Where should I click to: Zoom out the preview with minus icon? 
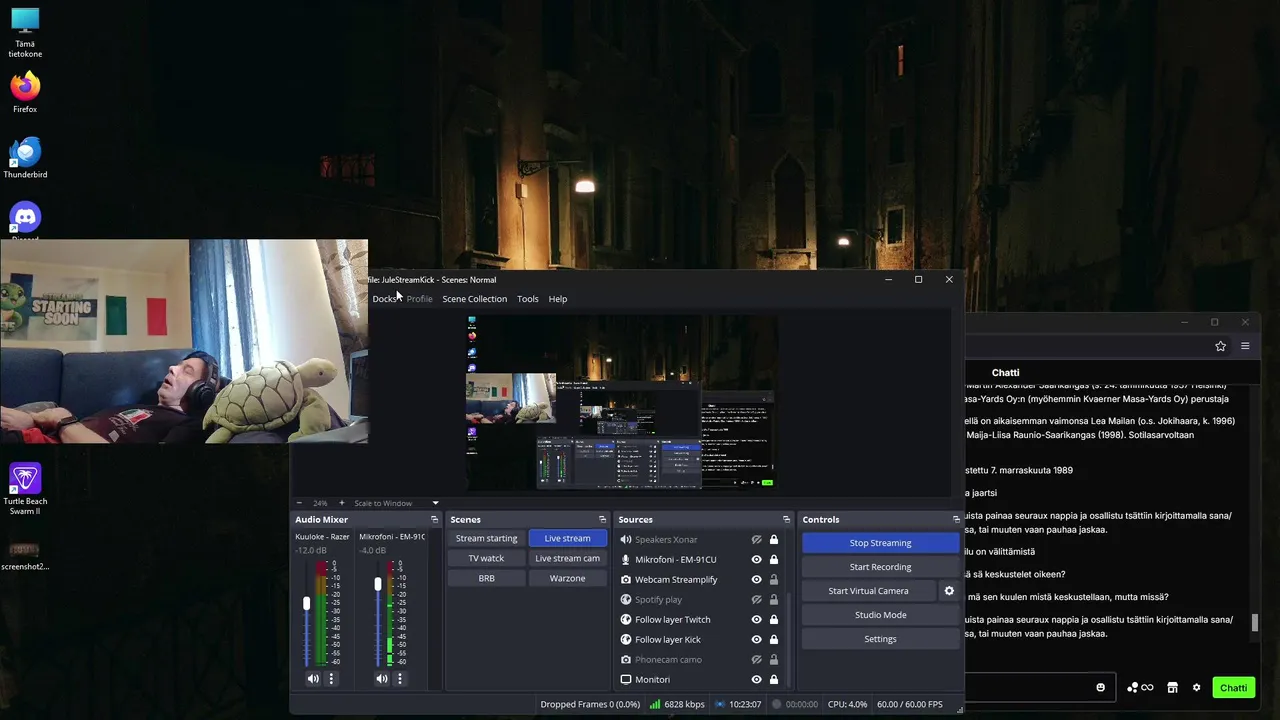298,503
